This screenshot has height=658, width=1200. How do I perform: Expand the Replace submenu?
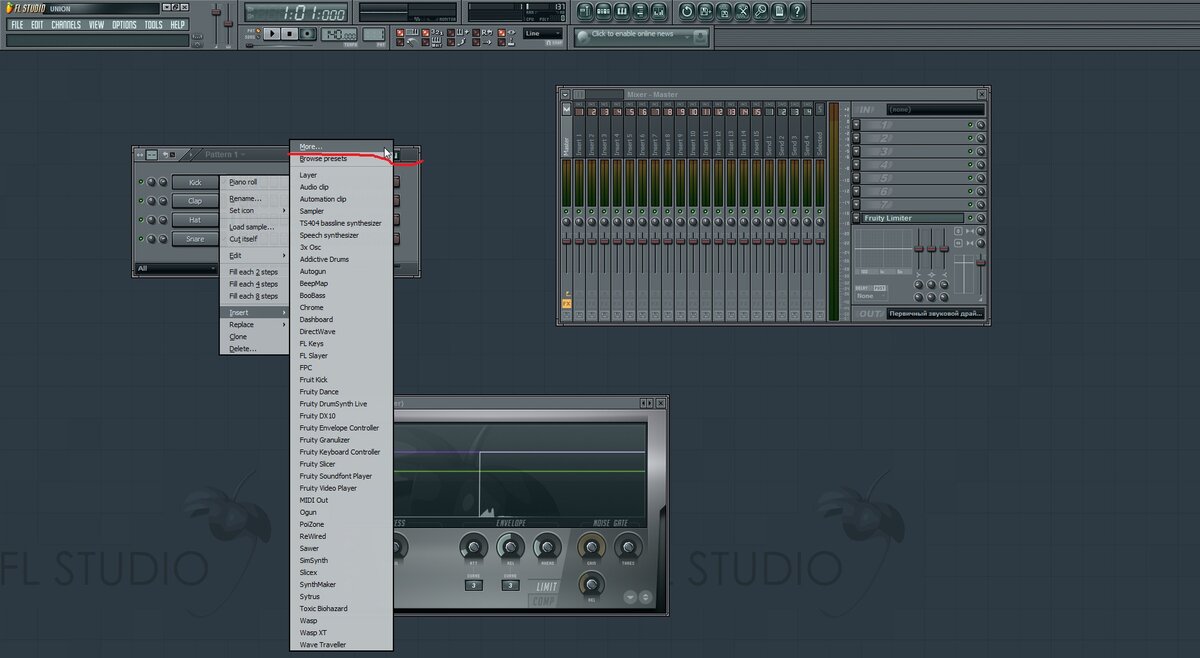(254, 324)
